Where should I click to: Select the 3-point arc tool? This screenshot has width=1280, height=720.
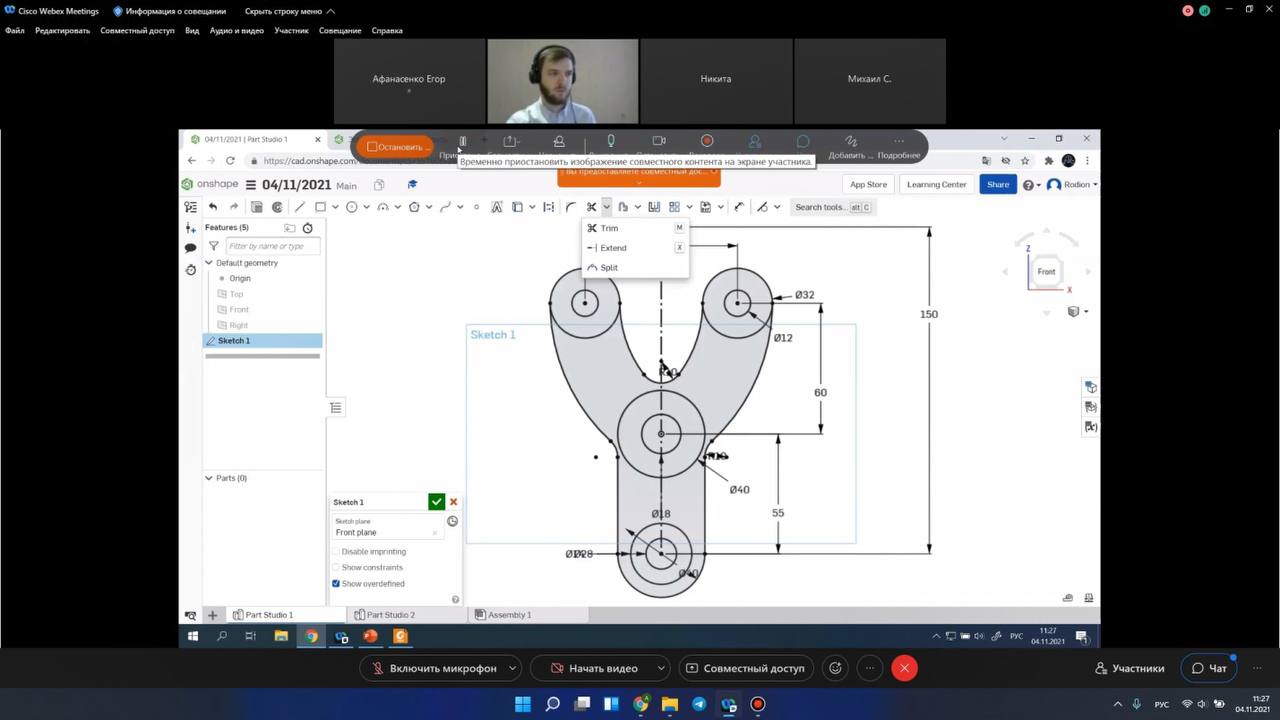(x=382, y=207)
